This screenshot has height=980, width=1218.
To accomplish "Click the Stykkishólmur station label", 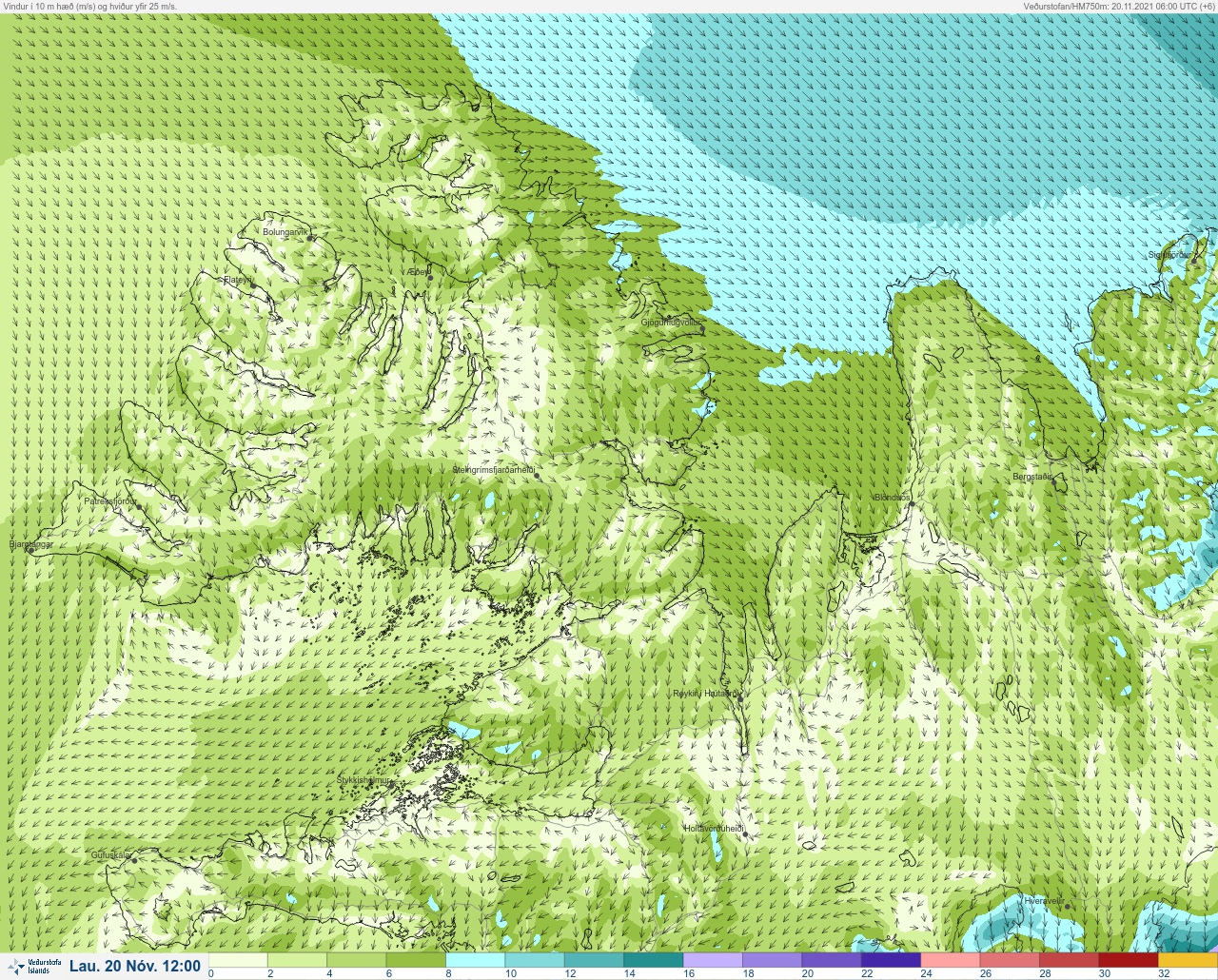I will coord(363,780).
